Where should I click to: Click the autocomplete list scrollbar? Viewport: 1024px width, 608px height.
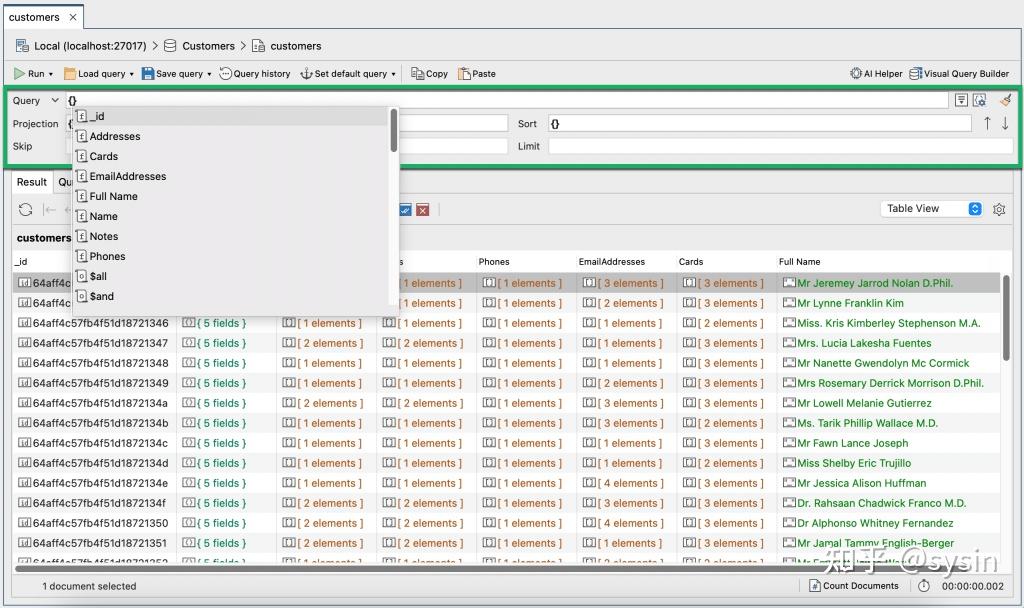[394, 131]
